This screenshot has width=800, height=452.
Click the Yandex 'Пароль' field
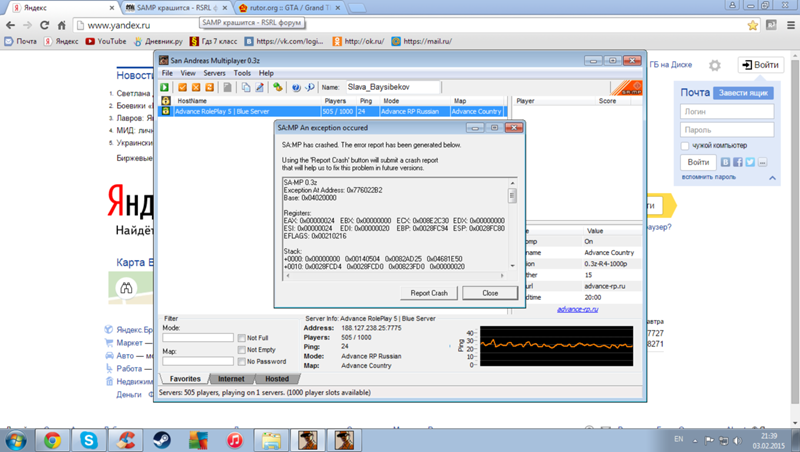[727, 130]
